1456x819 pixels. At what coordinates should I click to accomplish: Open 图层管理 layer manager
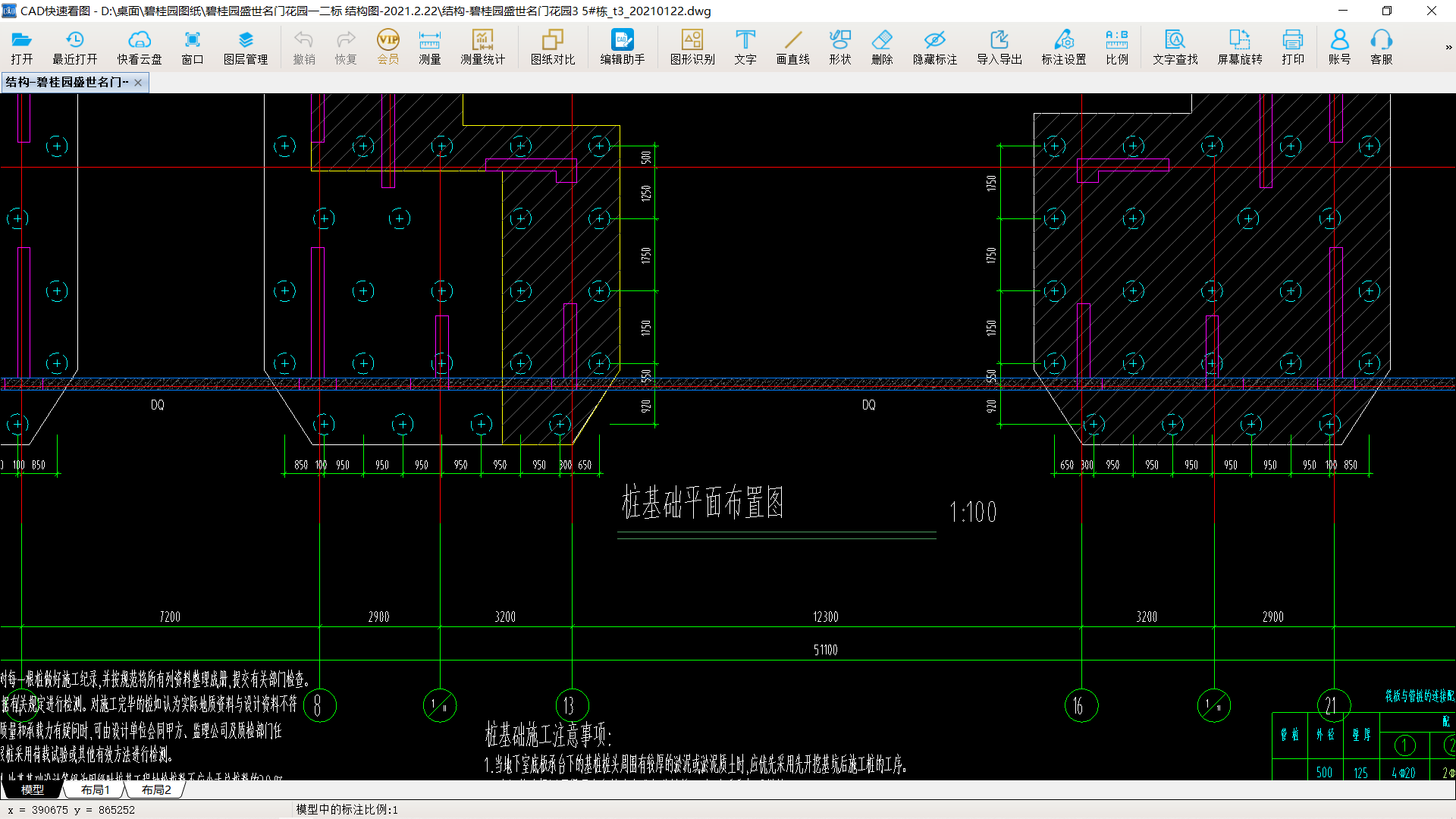coord(246,47)
